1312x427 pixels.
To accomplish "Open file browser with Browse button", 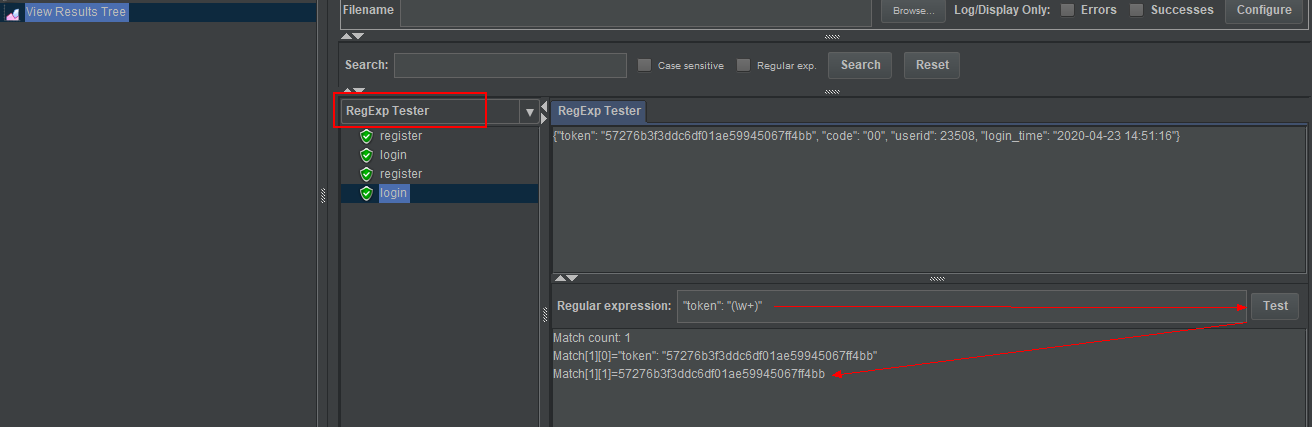I will tap(913, 11).
